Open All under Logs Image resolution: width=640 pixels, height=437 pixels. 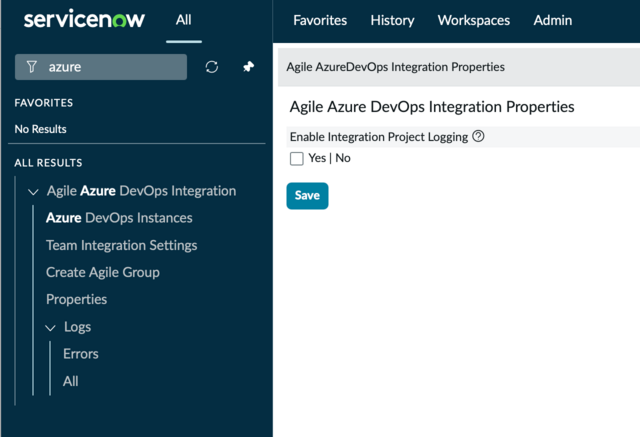click(x=71, y=381)
